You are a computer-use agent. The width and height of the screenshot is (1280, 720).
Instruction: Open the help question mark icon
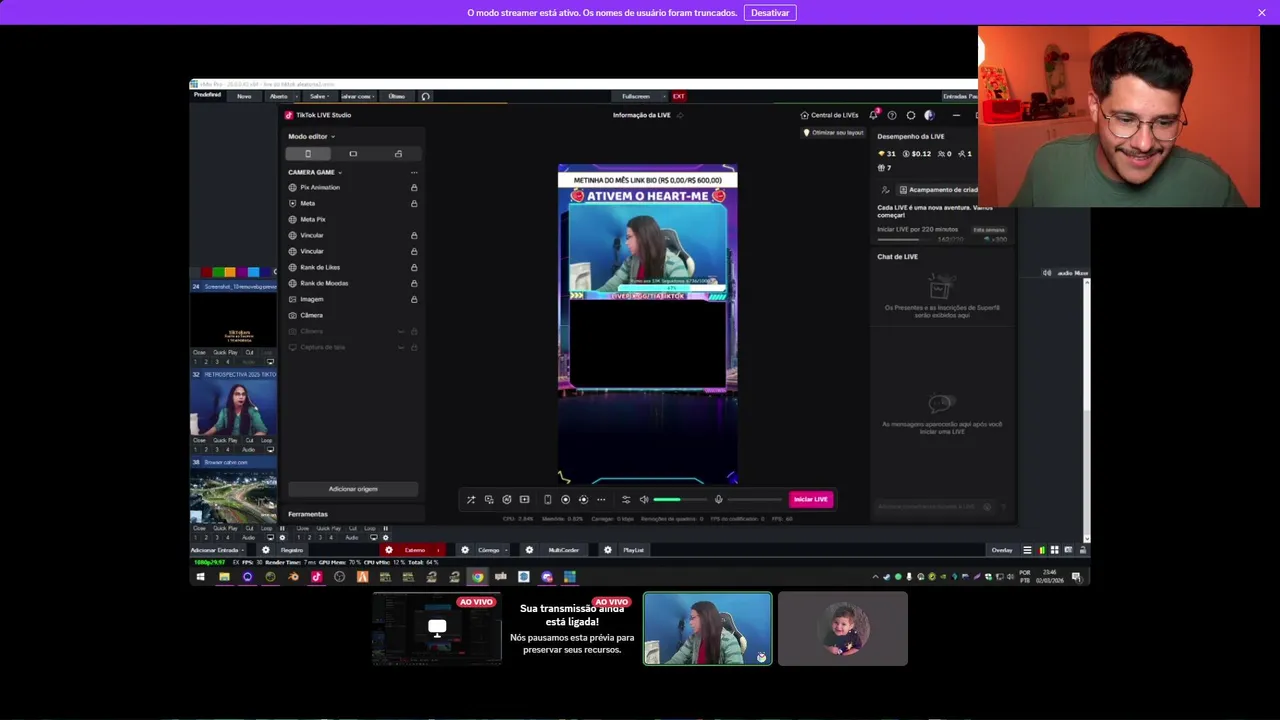coord(892,115)
